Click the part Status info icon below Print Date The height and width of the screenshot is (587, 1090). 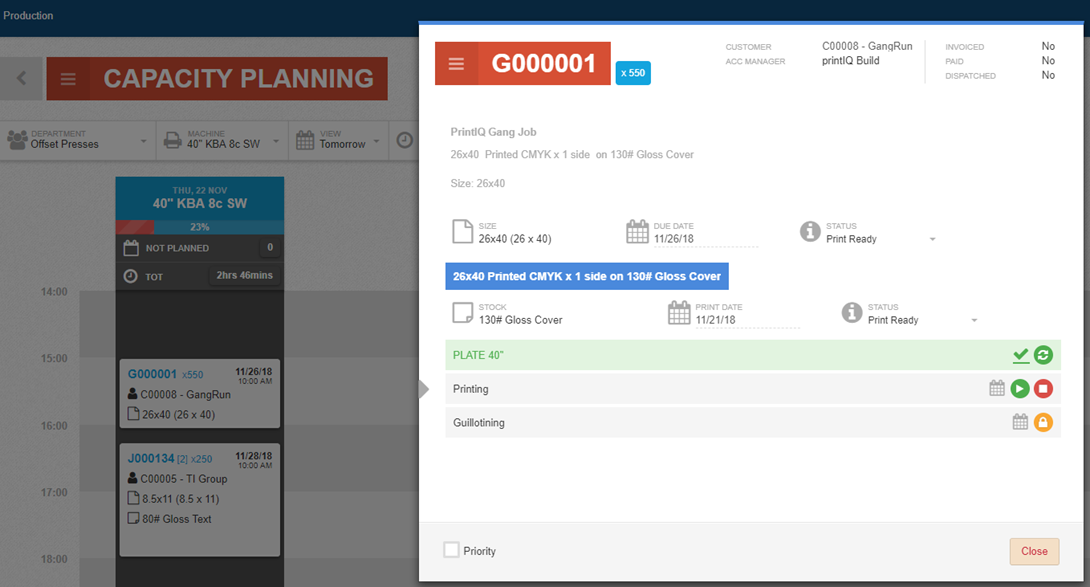point(852,313)
